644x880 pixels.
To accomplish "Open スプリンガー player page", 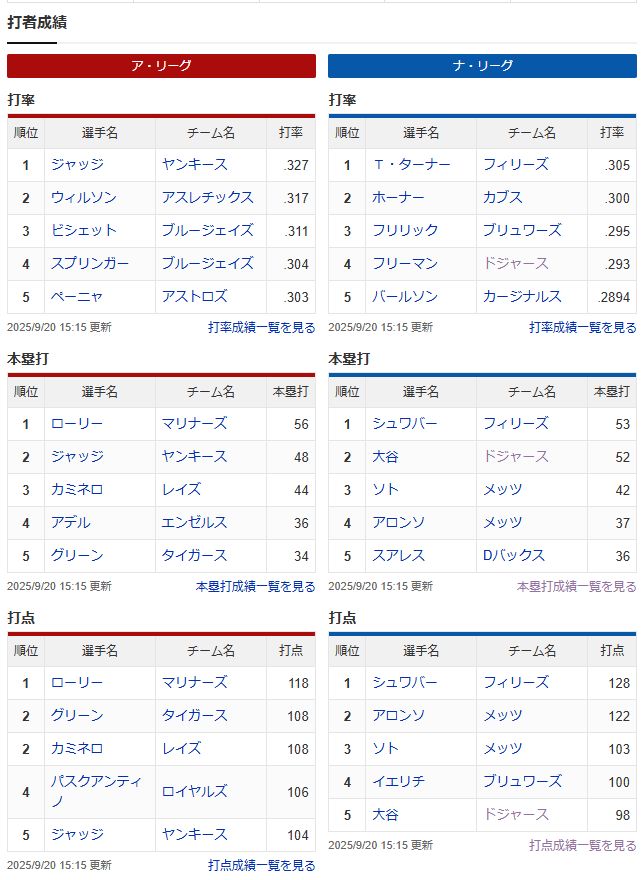I will [x=90, y=264].
